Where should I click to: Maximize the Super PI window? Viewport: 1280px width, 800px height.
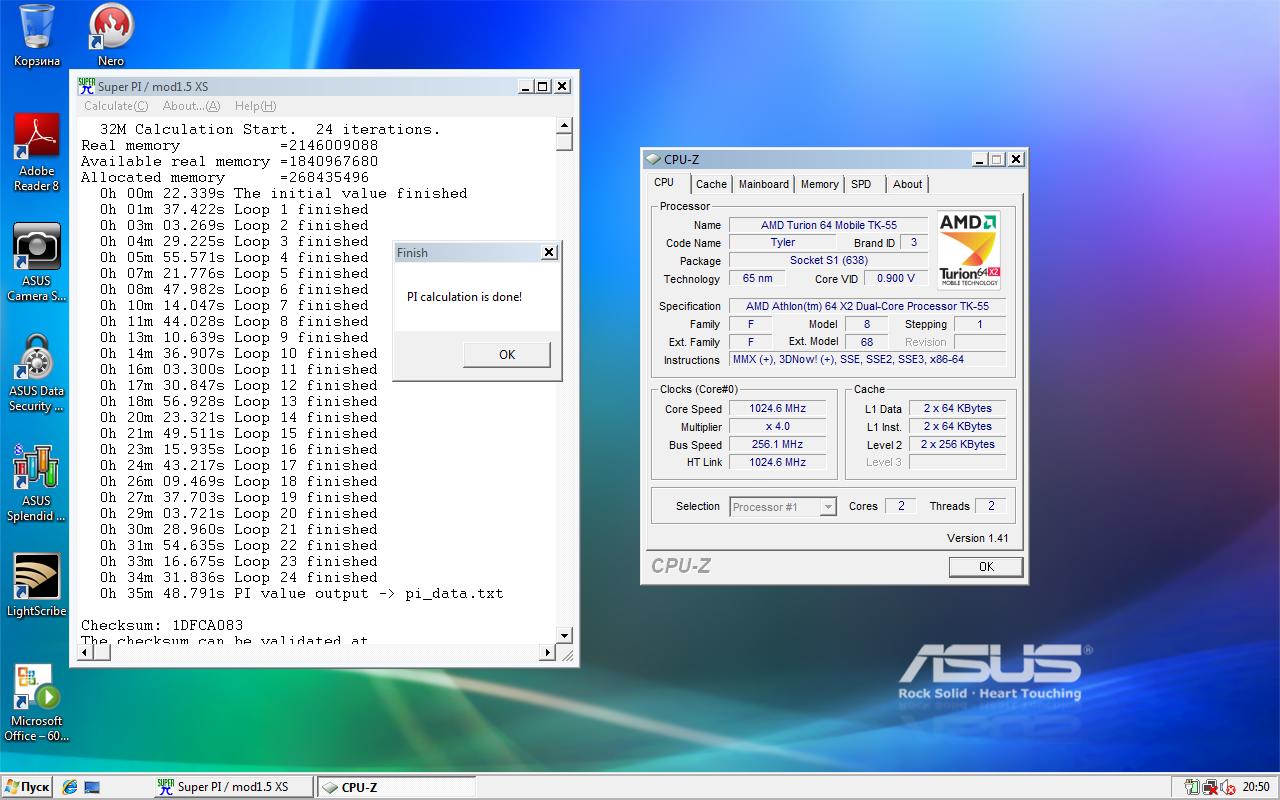tap(543, 86)
